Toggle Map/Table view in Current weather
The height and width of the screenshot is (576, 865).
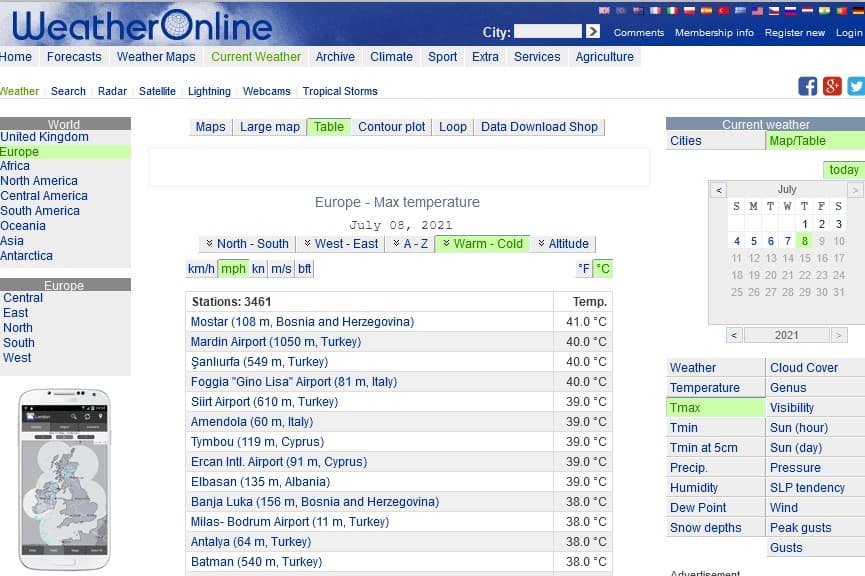click(815, 141)
